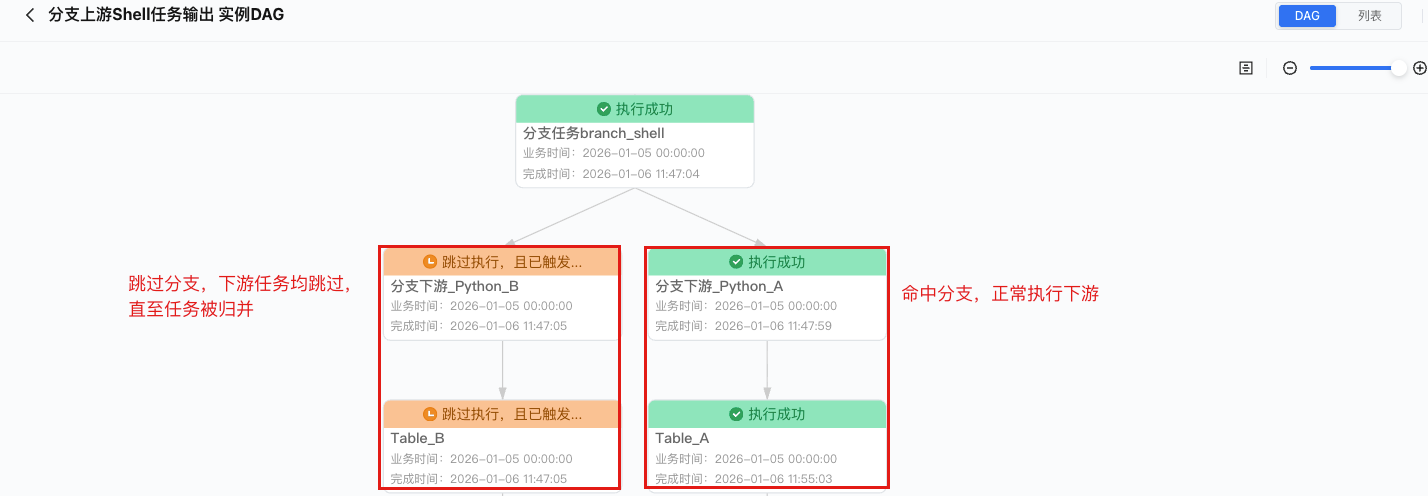Zoom in with the plus circle icon
This screenshot has height=496, width=1428.
(1419, 68)
